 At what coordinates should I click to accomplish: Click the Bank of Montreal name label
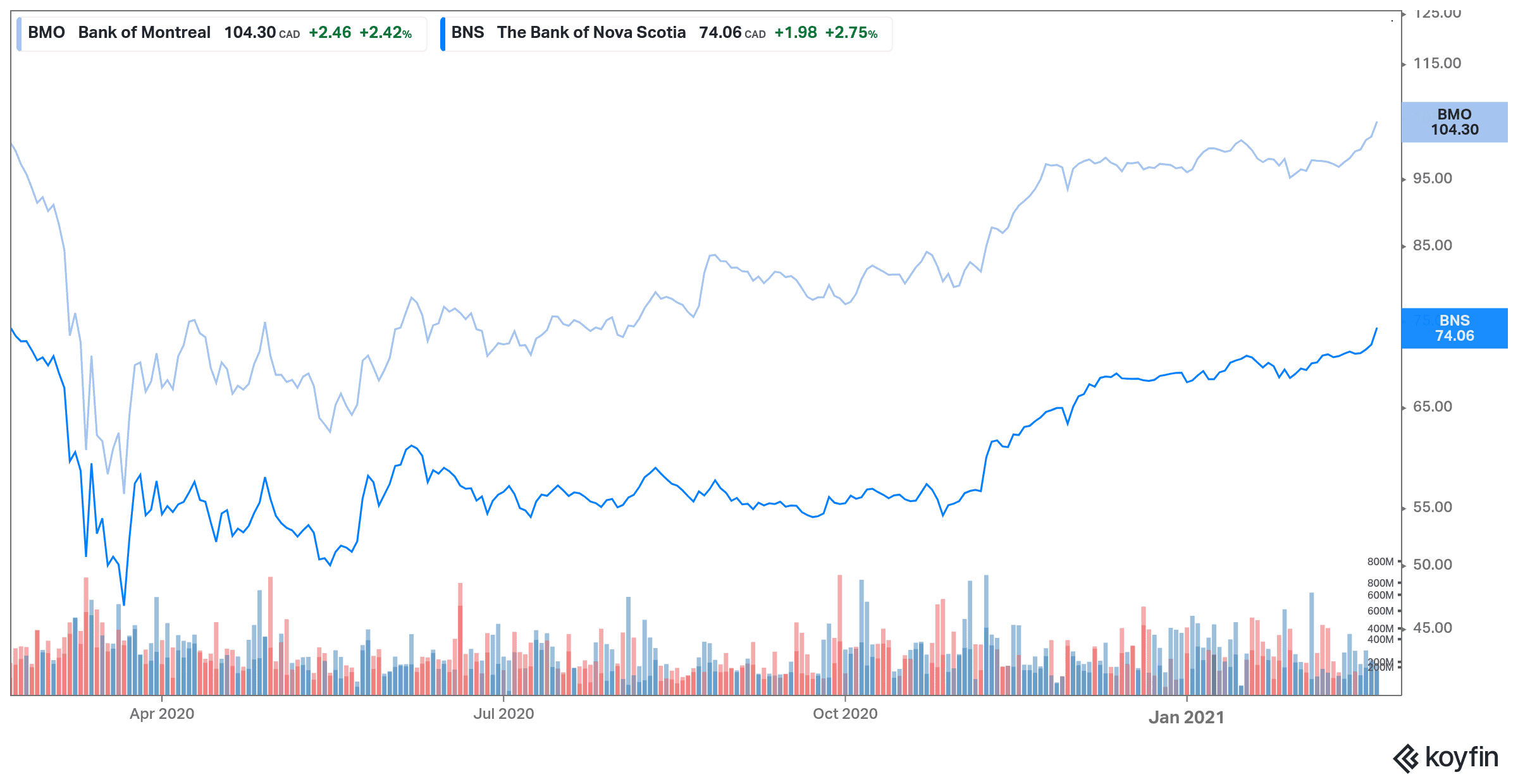tap(144, 33)
